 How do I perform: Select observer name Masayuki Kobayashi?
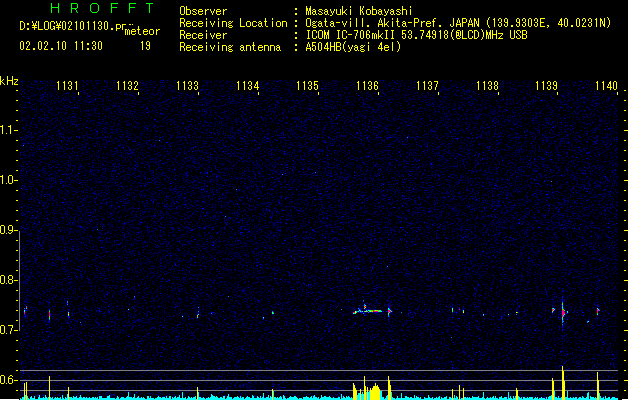pos(359,11)
